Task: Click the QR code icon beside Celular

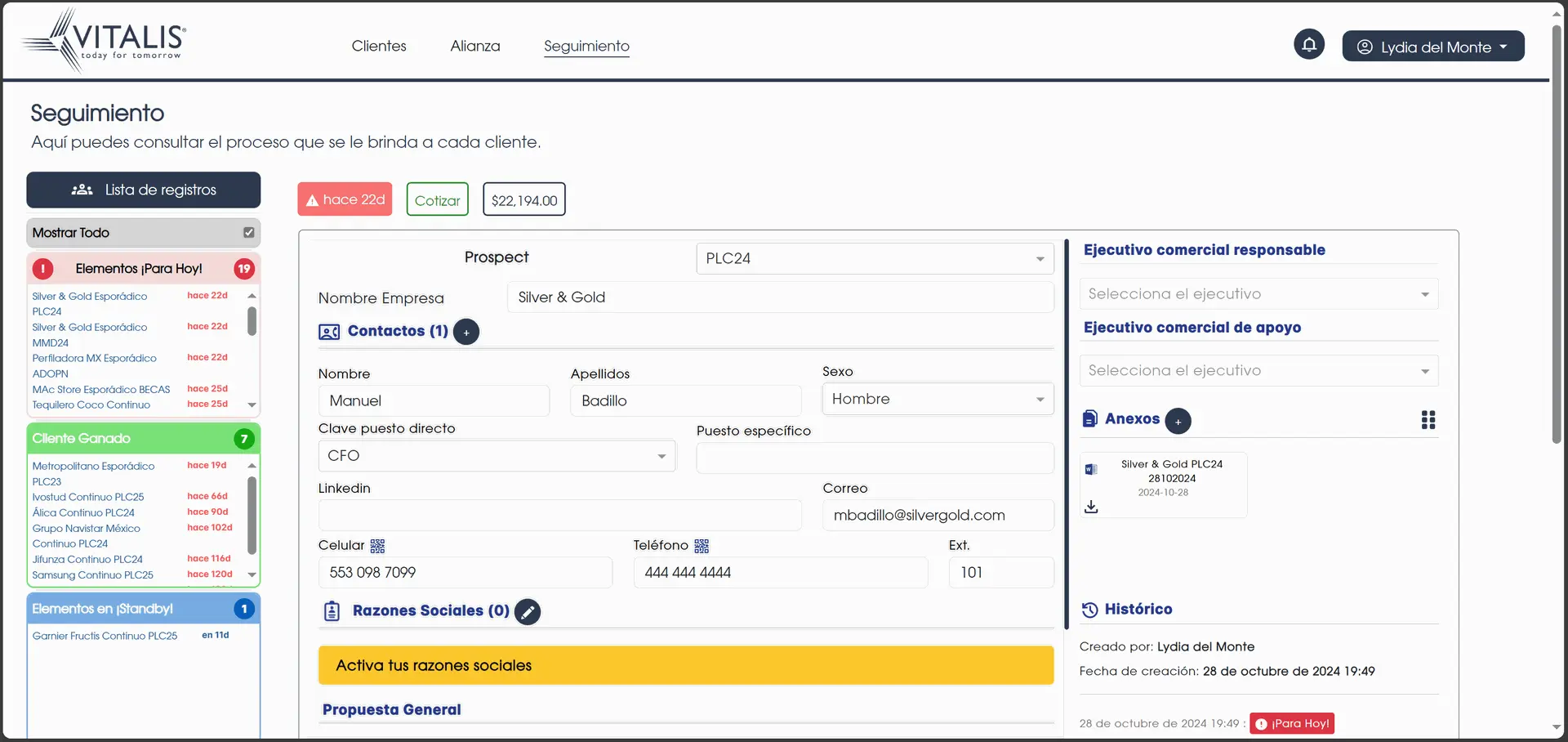Action: (377, 546)
